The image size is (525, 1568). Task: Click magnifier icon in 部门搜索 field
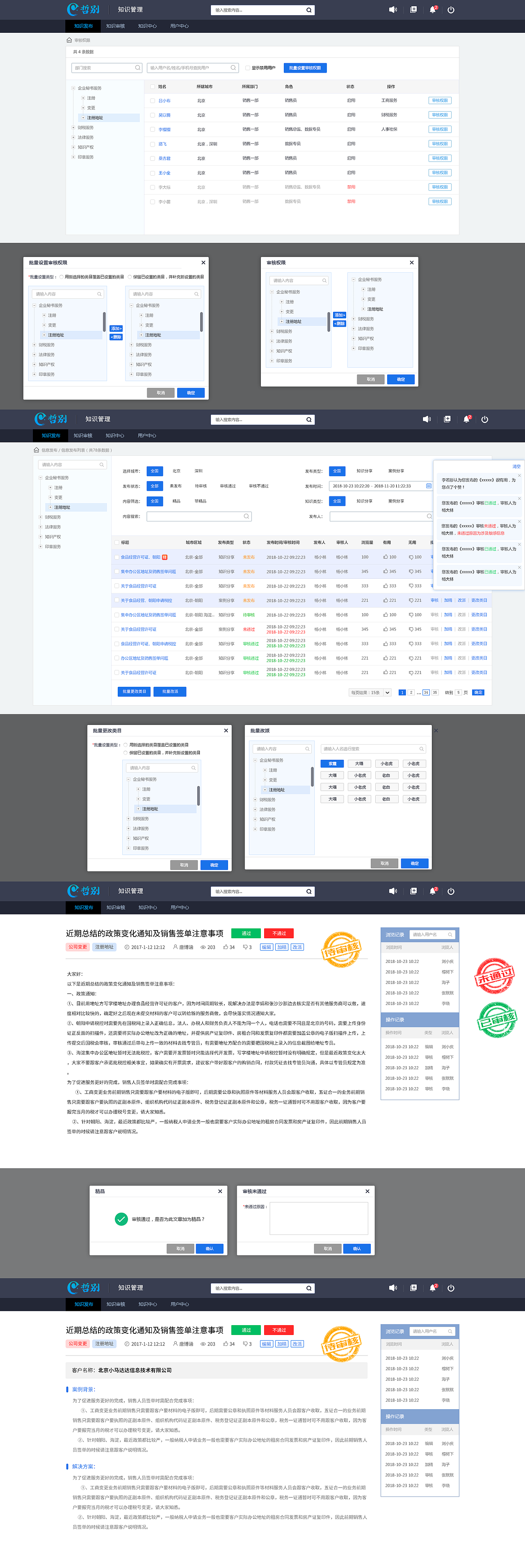(137, 68)
